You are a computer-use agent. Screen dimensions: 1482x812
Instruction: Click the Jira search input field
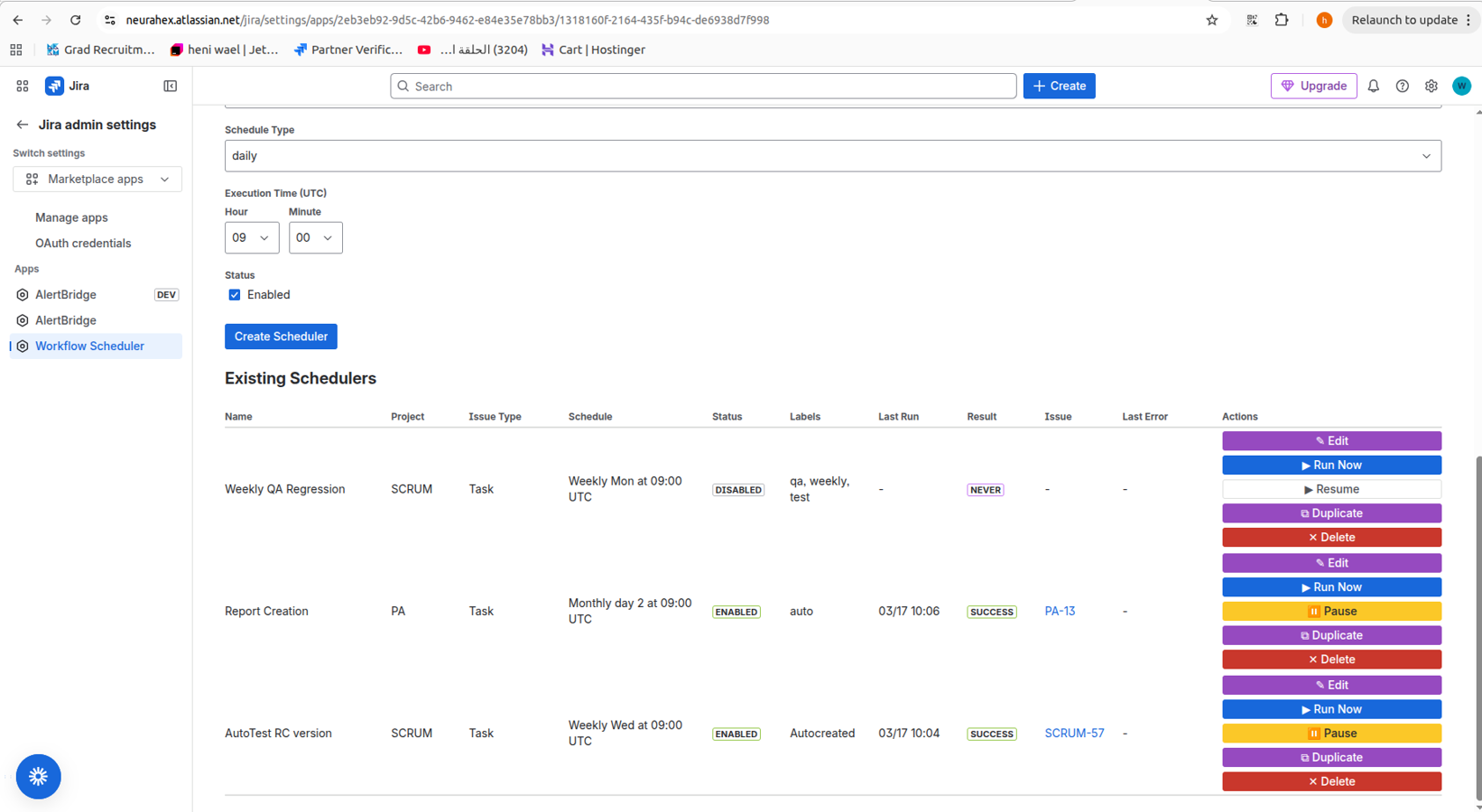tap(703, 86)
